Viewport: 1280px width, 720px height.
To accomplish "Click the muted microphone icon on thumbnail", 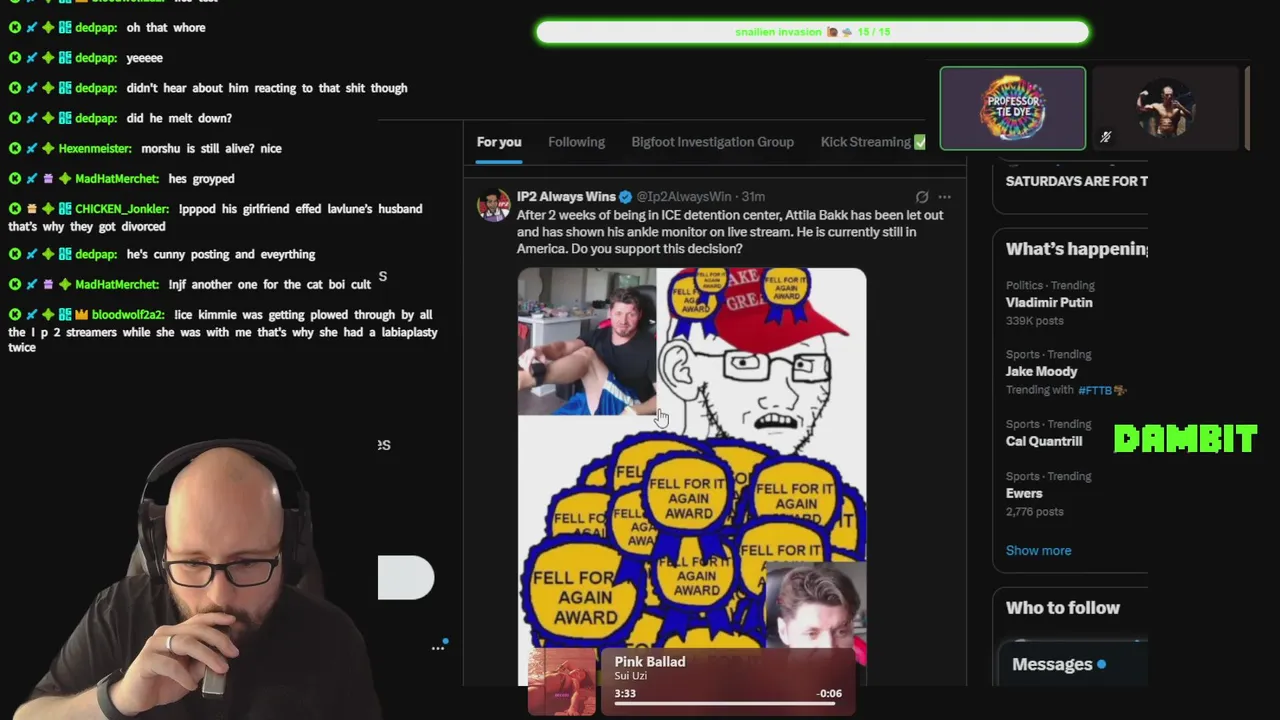I will pos(1105,137).
